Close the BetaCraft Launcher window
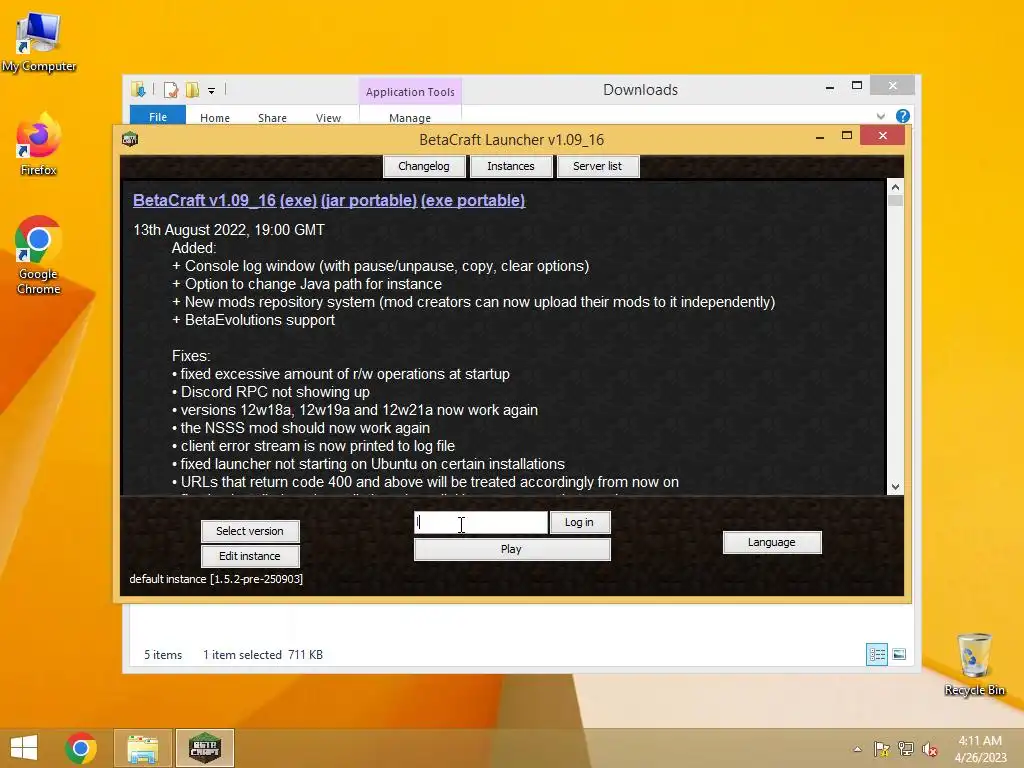1024x768 pixels. [883, 135]
